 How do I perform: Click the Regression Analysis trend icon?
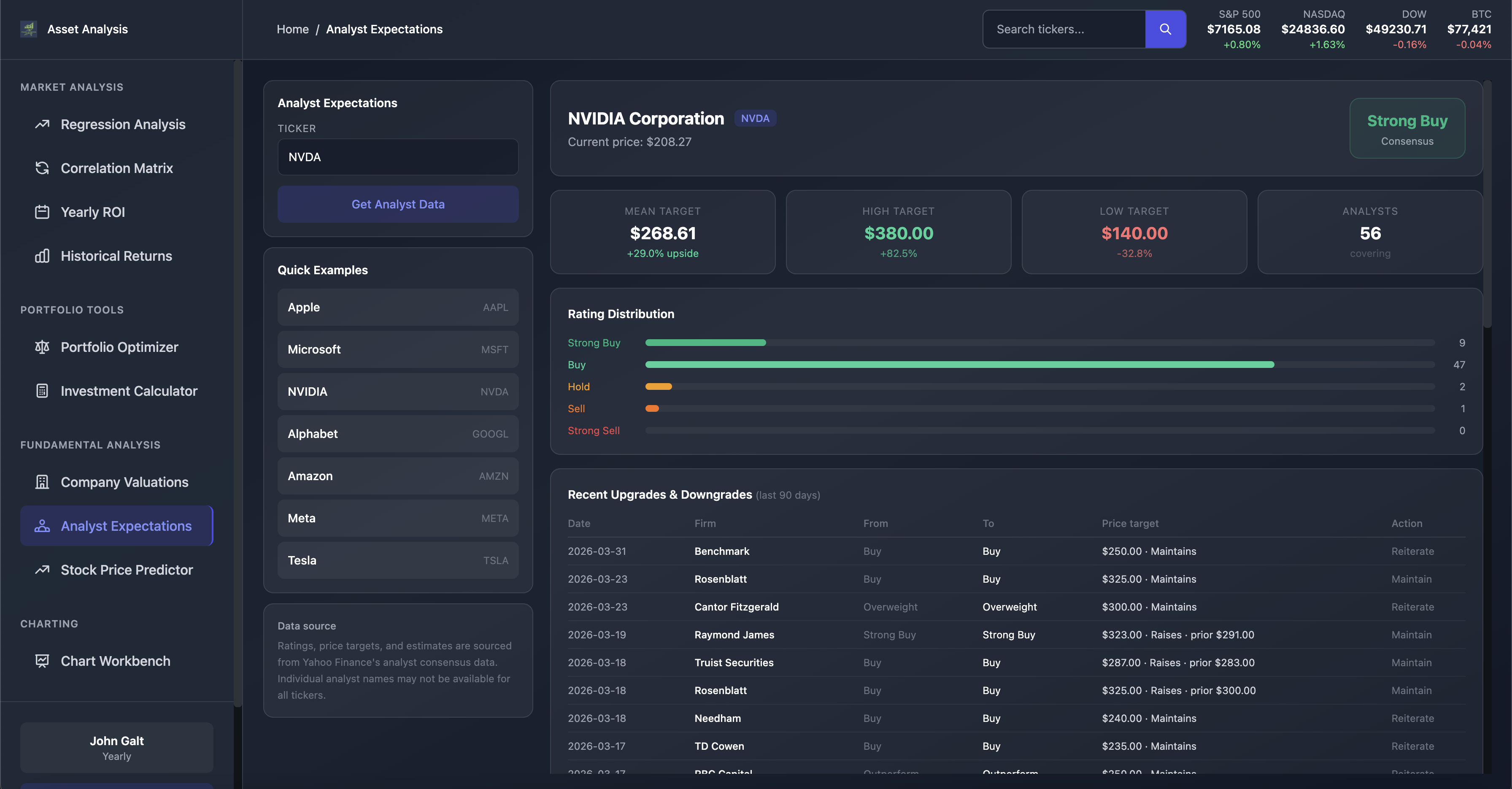click(x=42, y=124)
